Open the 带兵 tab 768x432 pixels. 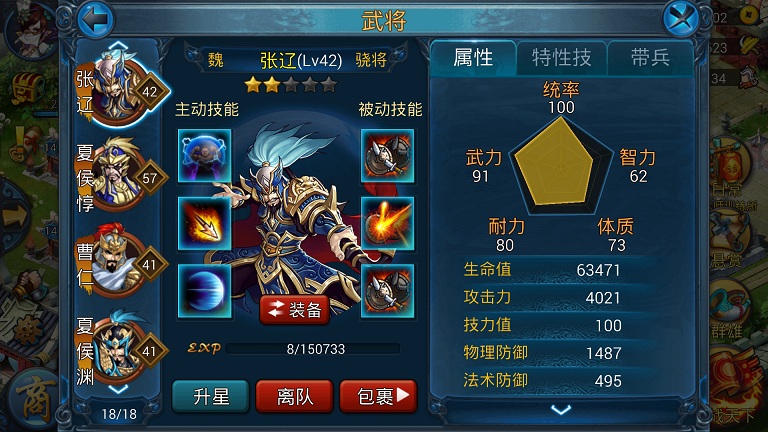[x=650, y=58]
